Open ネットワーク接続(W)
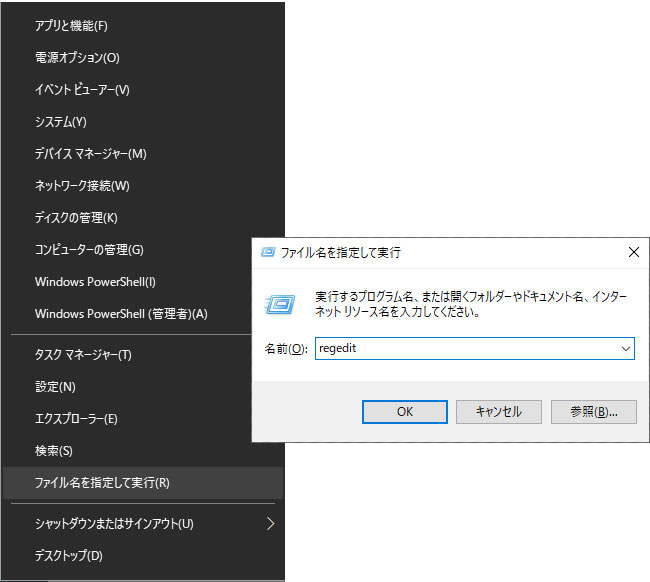The height and width of the screenshot is (582, 650). point(143,186)
